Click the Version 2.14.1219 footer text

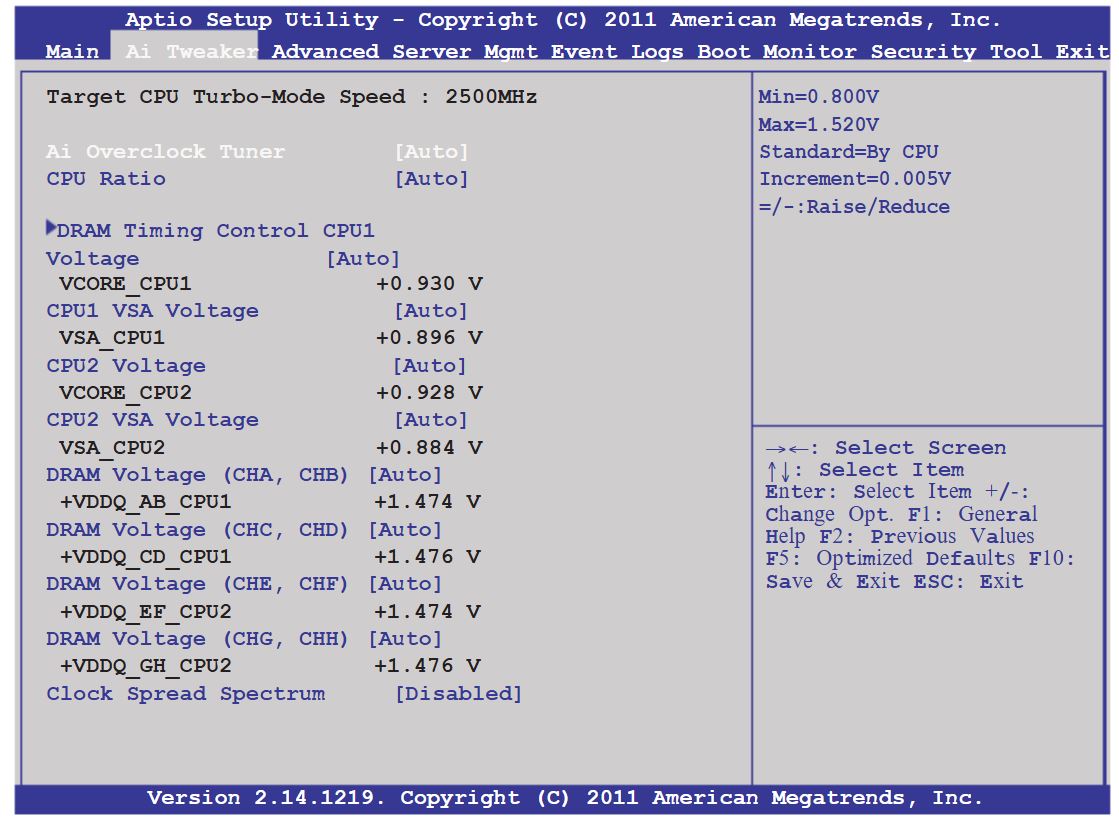point(265,798)
